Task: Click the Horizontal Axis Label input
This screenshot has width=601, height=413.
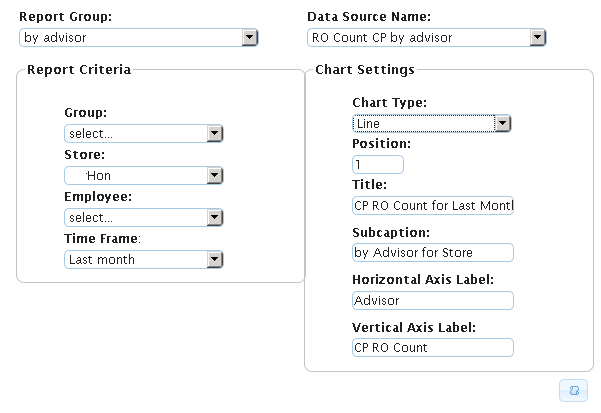Action: [x=432, y=300]
